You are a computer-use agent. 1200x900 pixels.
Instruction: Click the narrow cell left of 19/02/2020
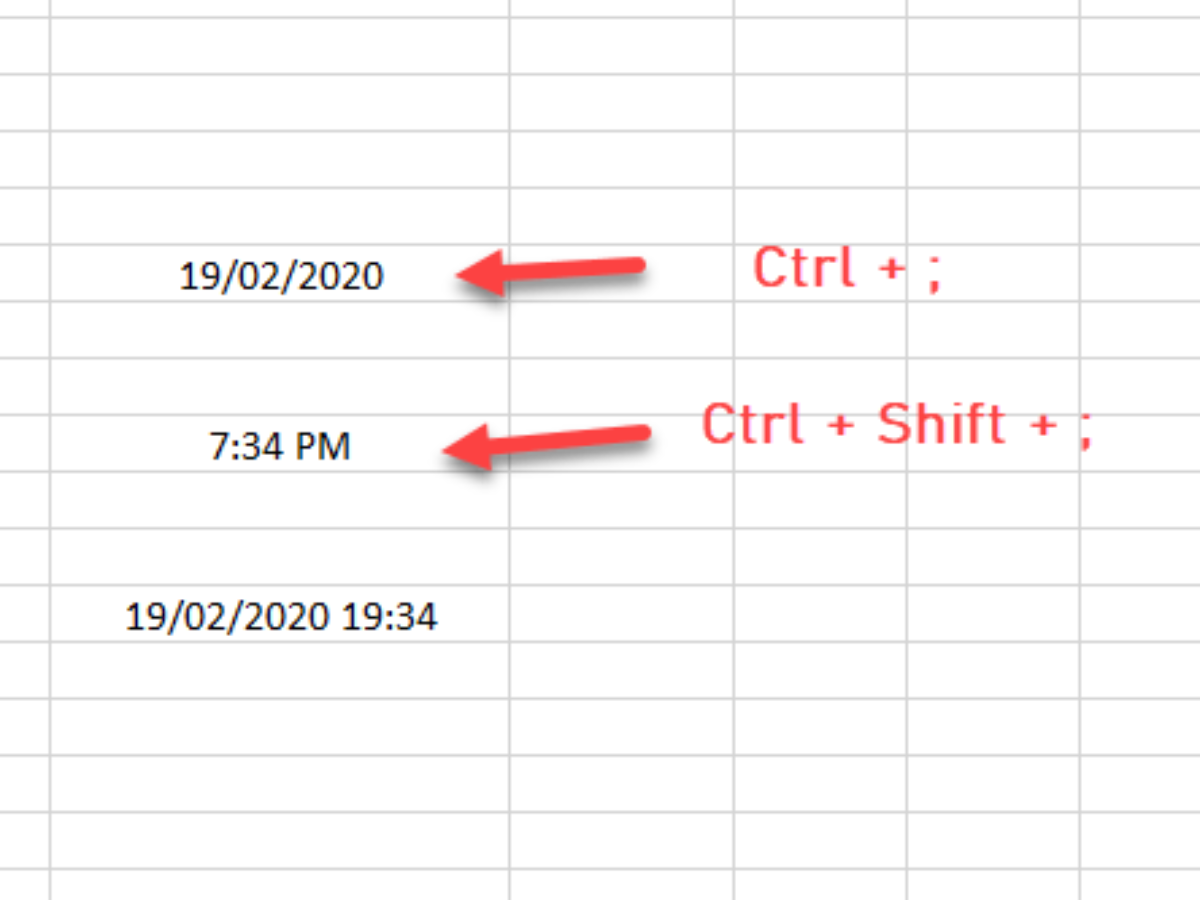(24, 272)
